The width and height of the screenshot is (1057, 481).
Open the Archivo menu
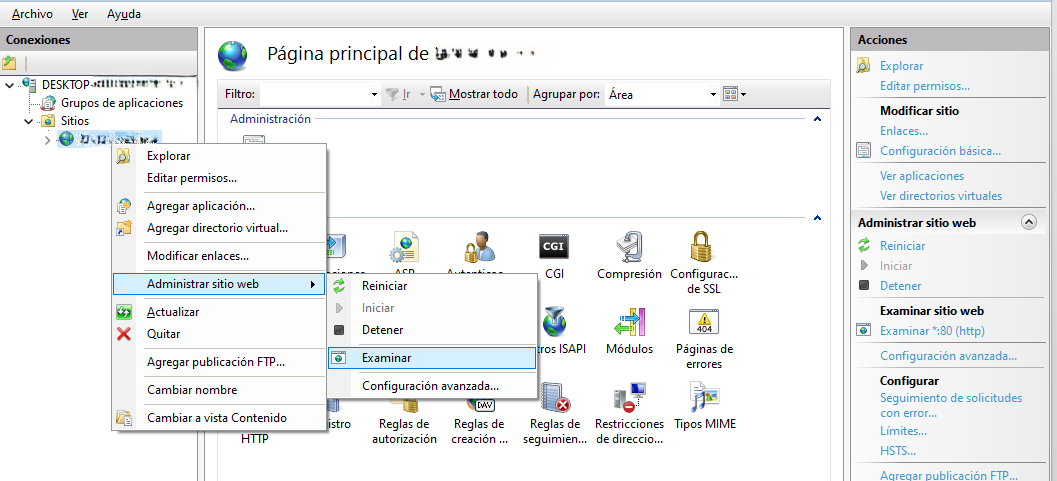pyautogui.click(x=32, y=14)
